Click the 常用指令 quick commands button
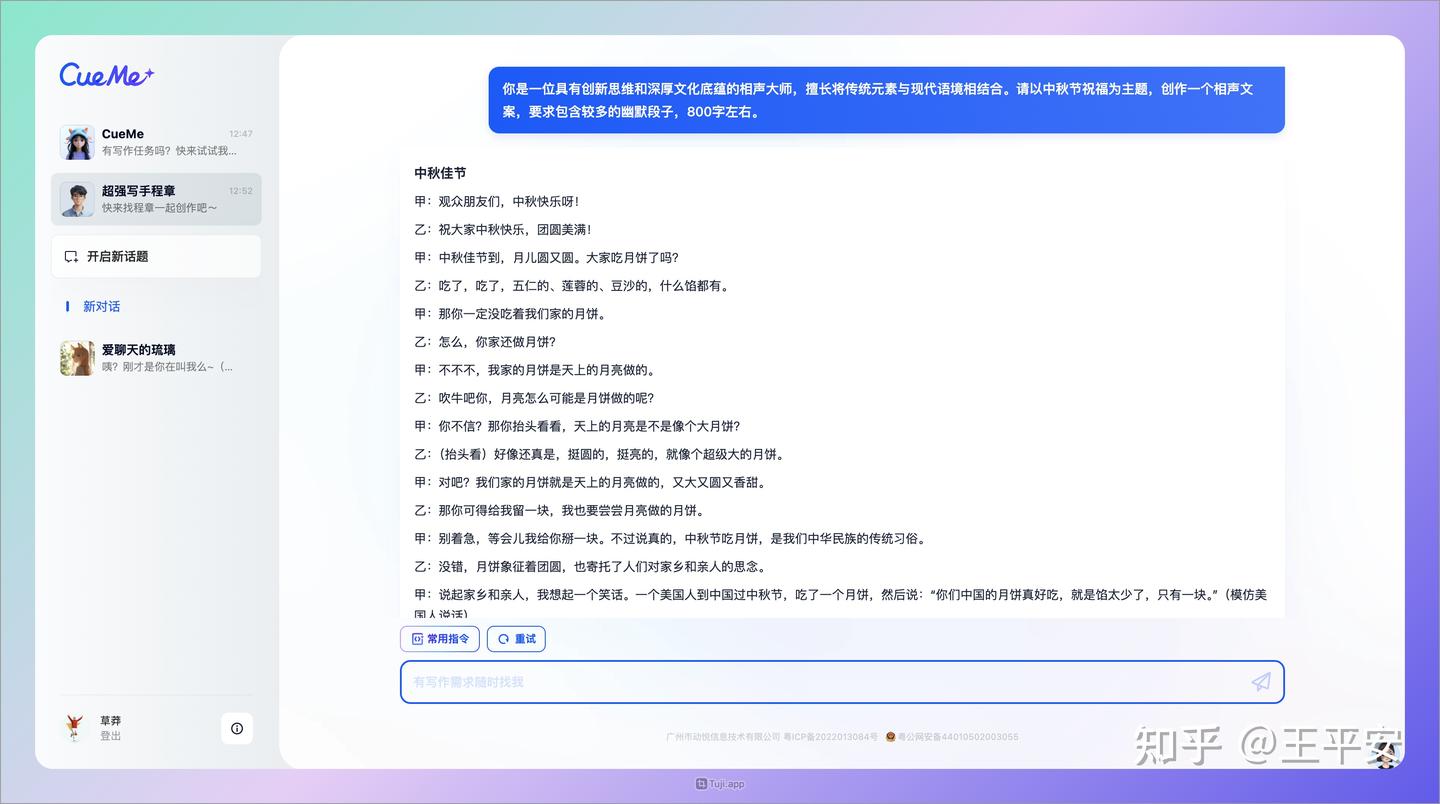The height and width of the screenshot is (804, 1440). tap(440, 638)
